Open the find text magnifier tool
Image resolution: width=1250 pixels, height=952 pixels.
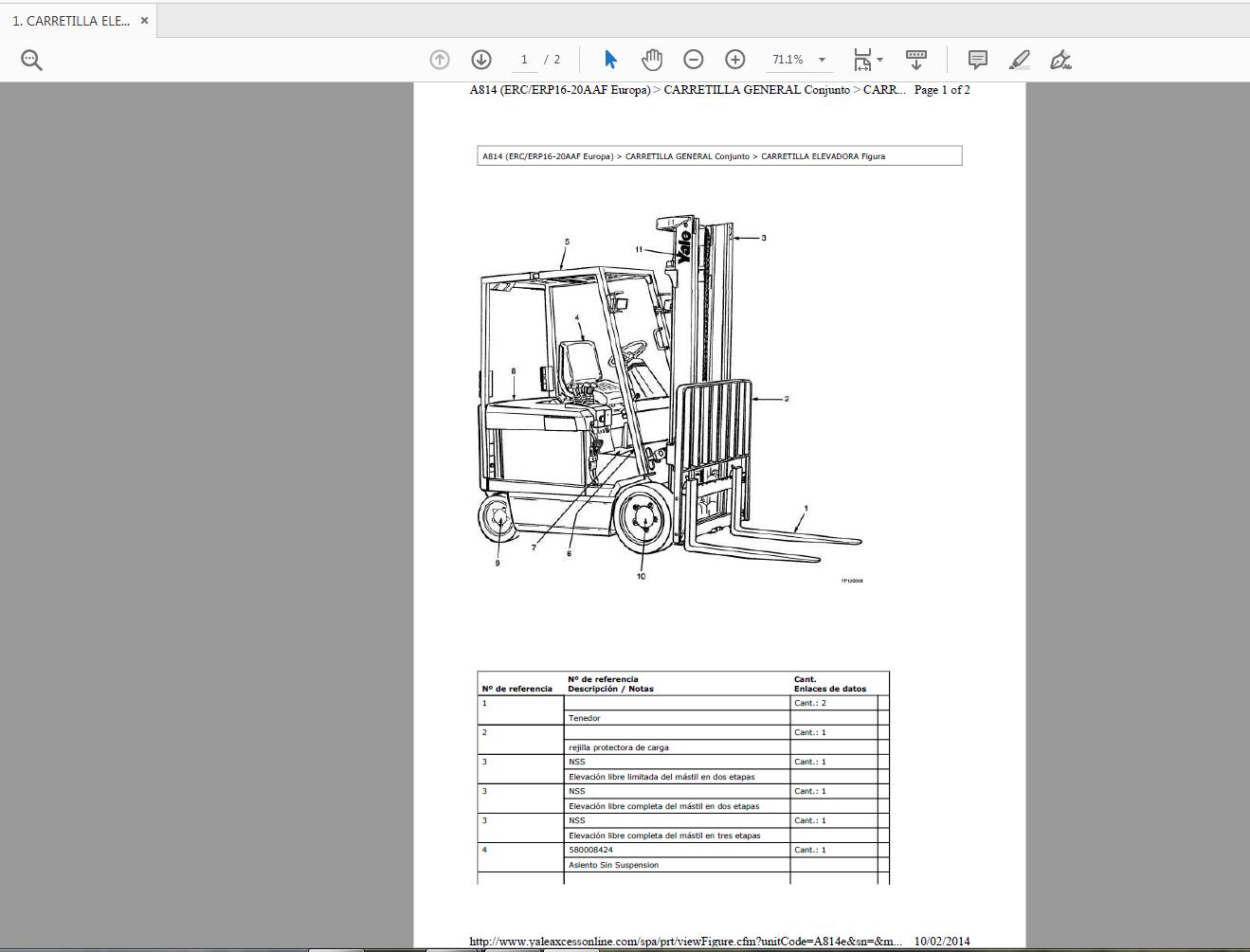pos(31,60)
